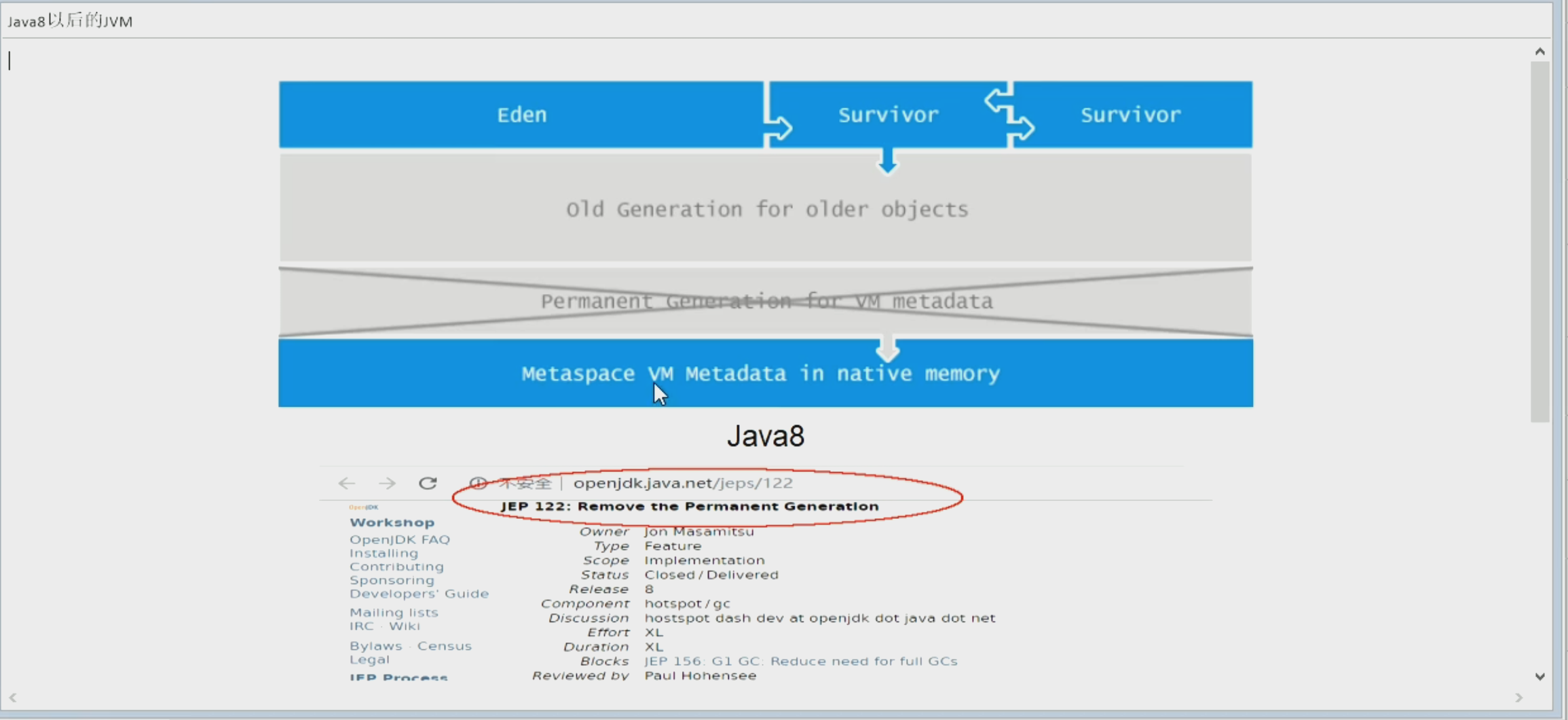This screenshot has width=1568, height=720.
Task: Open the Bylaws link
Action: tap(376, 646)
